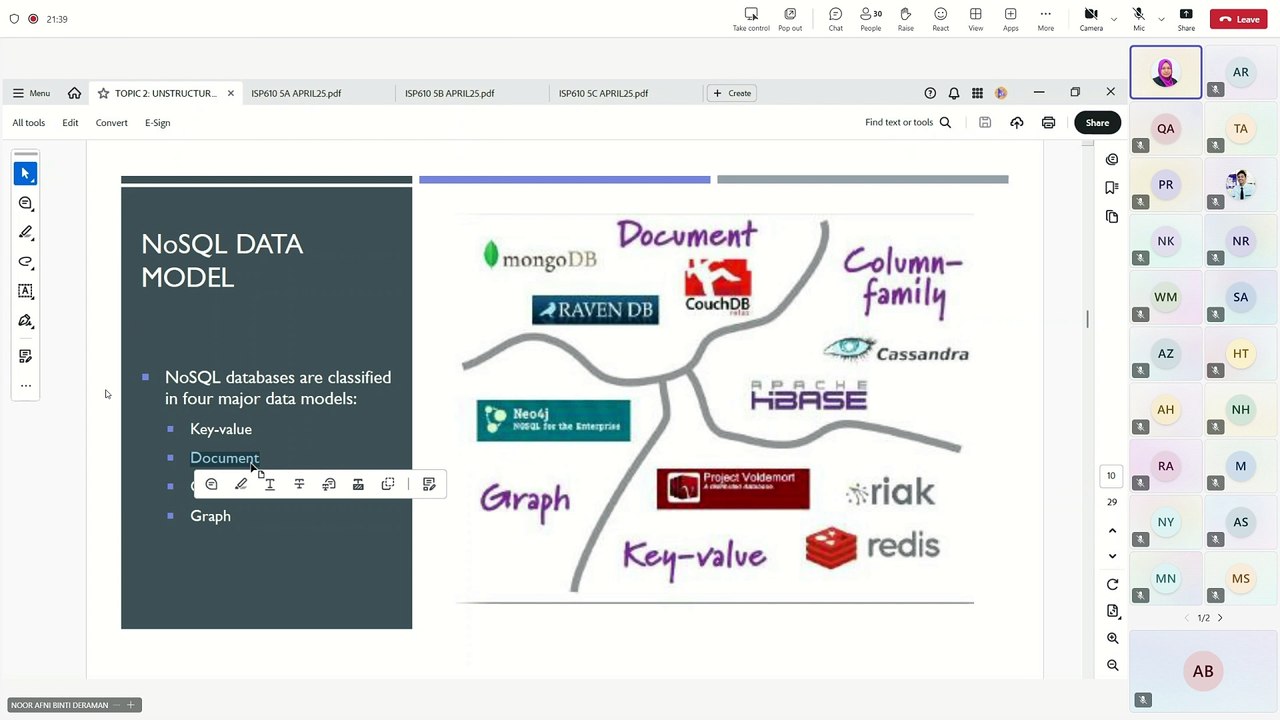Unmute the Mic
This screenshot has height=720, width=1280.
point(1138,18)
